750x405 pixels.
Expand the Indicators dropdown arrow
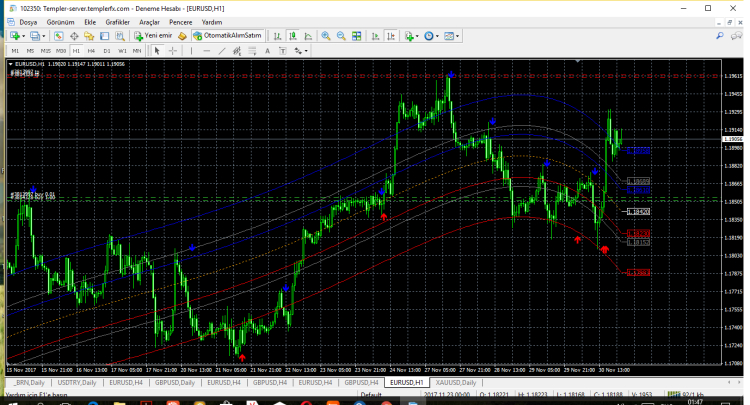tap(417, 36)
